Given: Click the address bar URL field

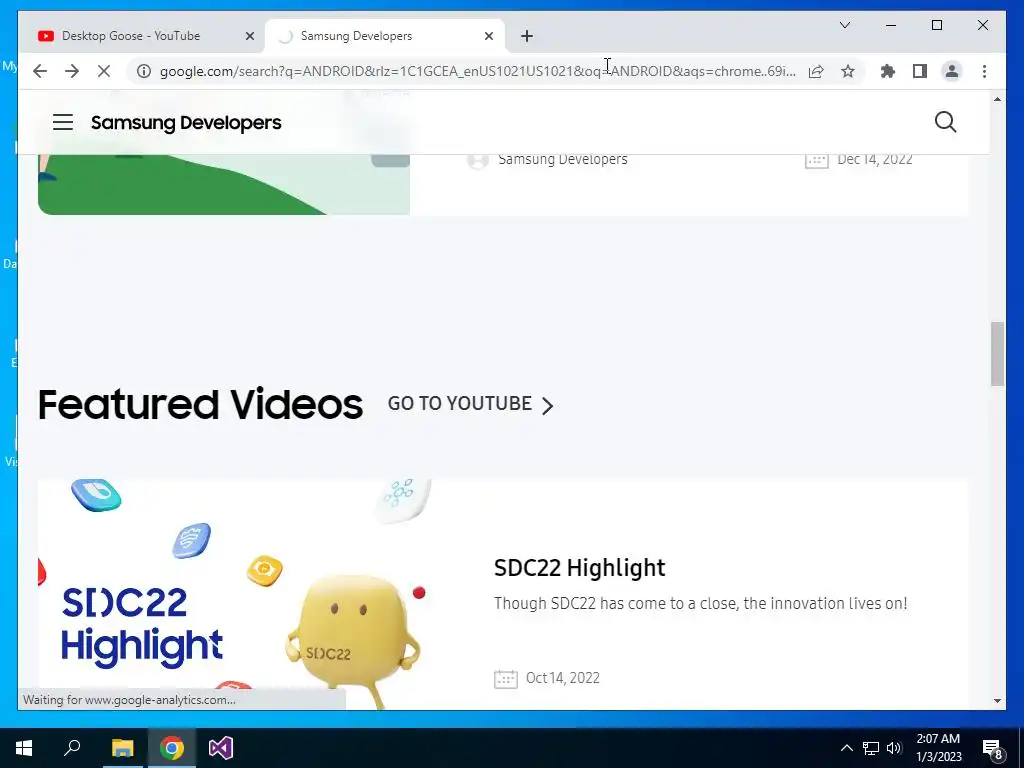Looking at the screenshot, I should click(477, 71).
